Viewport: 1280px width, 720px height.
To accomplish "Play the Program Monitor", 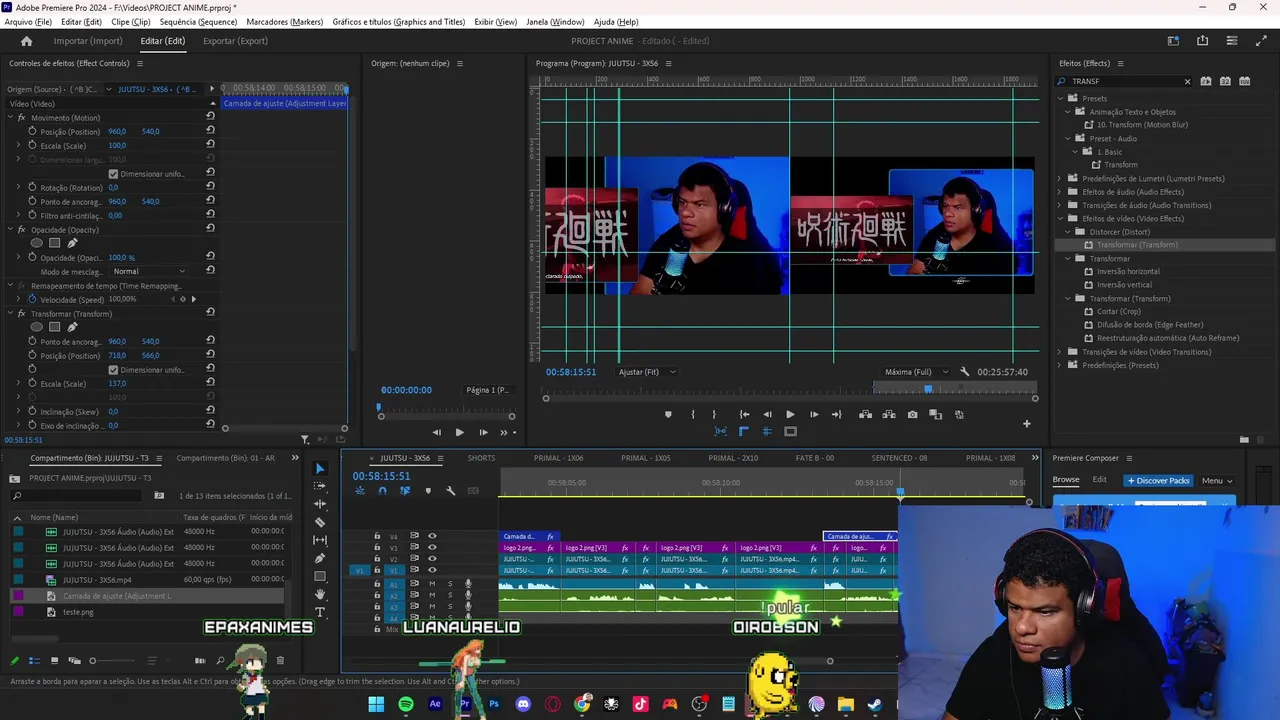I will pos(790,414).
